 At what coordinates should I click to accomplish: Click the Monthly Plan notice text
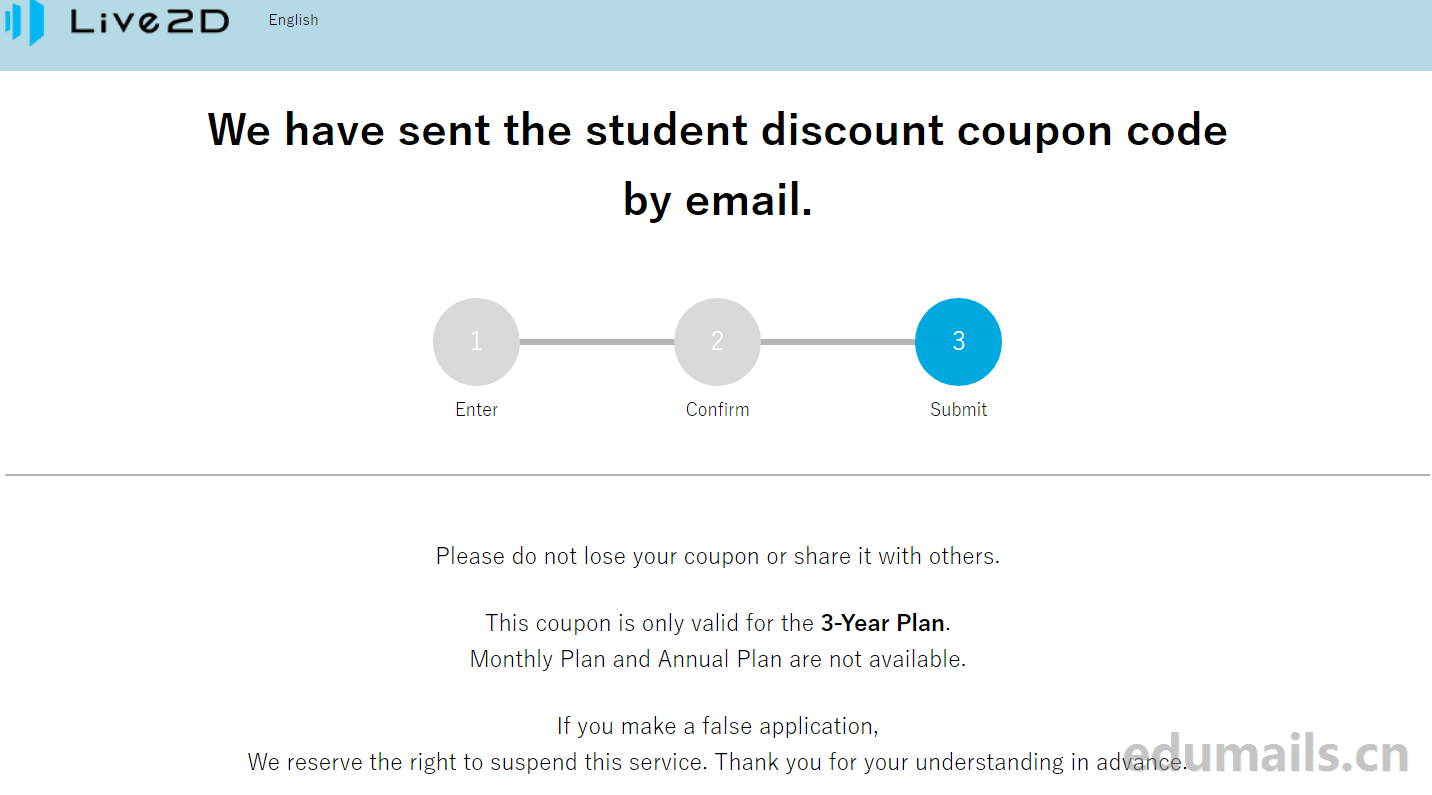pyautogui.click(x=716, y=659)
